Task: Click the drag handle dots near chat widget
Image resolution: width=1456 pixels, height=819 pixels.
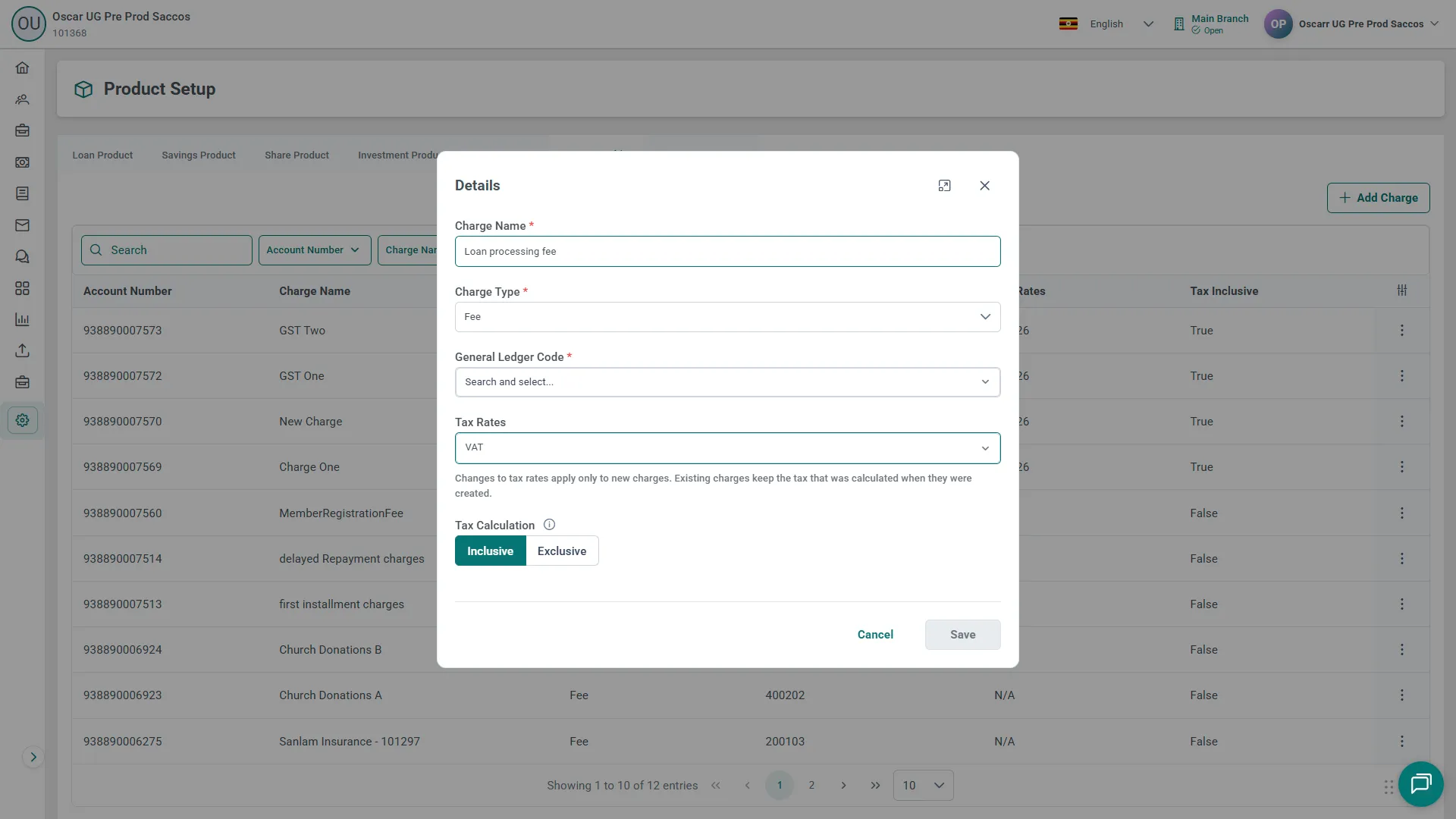Action: point(1389,787)
